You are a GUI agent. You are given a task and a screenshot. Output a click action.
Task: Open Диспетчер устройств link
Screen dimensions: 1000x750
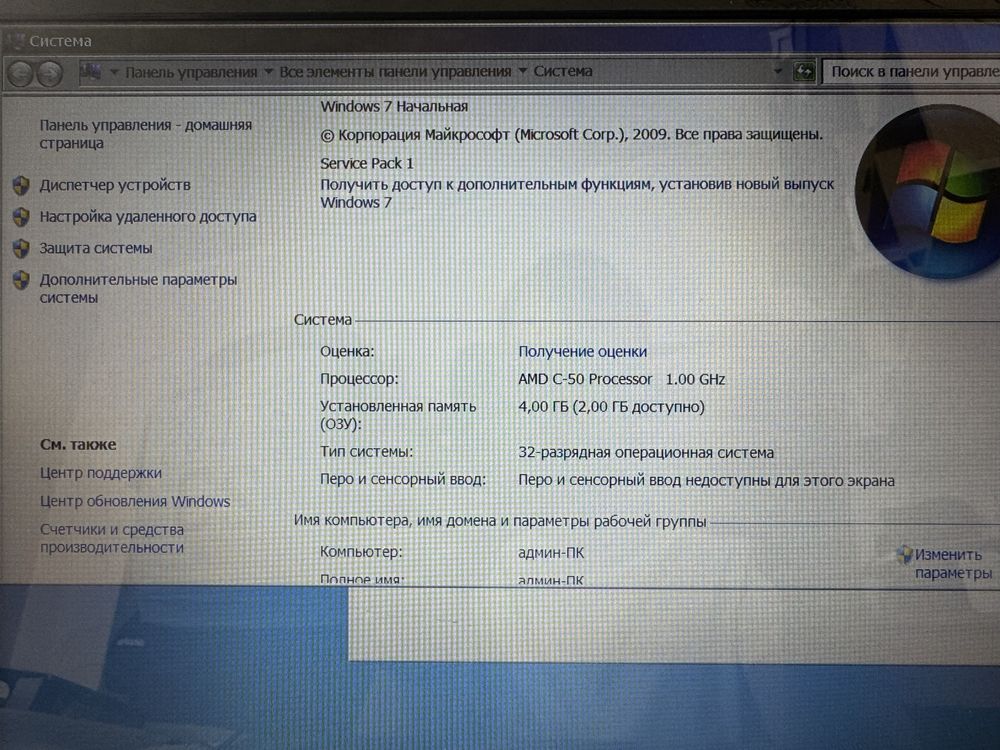(x=115, y=185)
